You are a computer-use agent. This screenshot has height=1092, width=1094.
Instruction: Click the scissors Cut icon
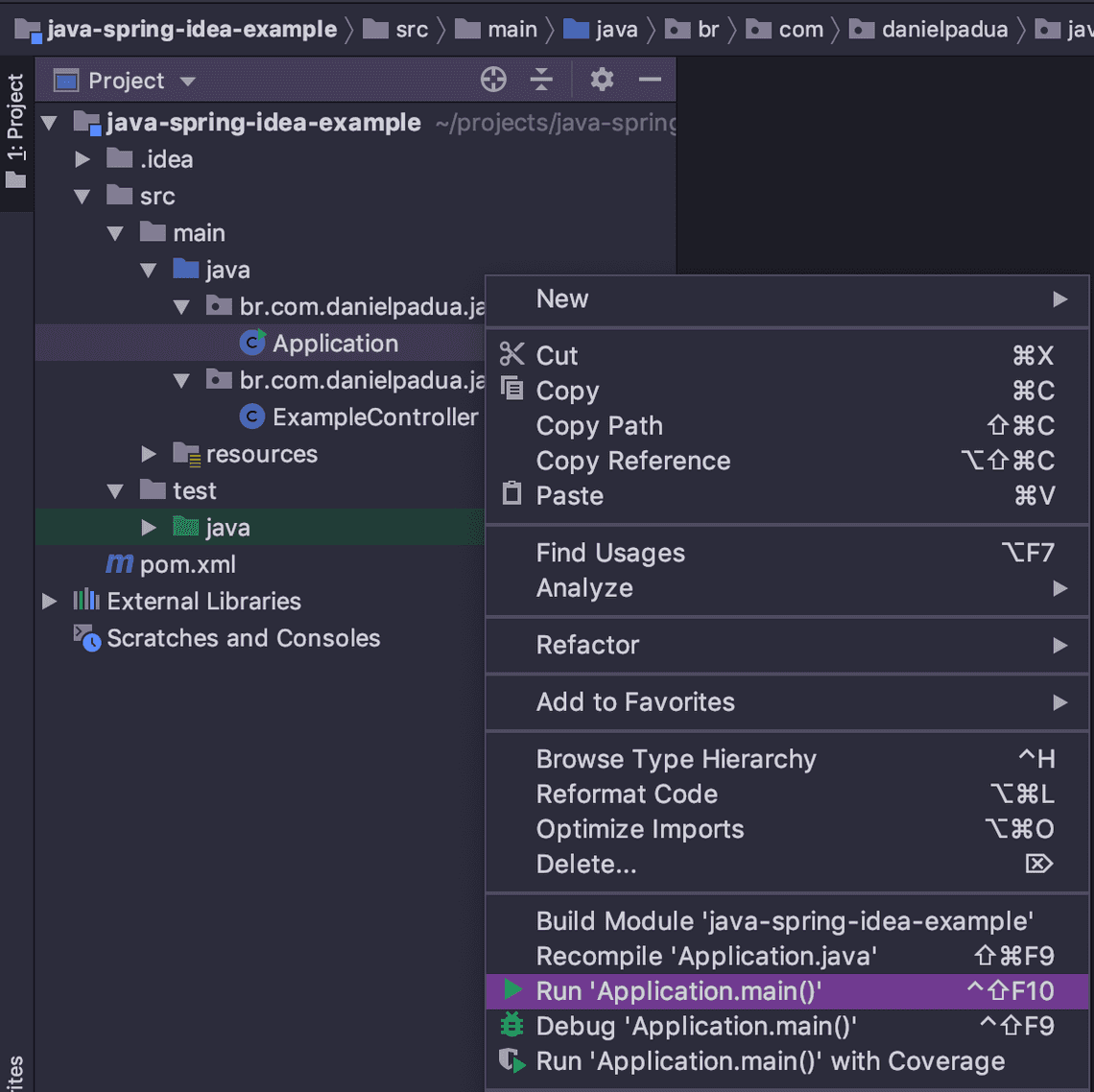tap(512, 355)
